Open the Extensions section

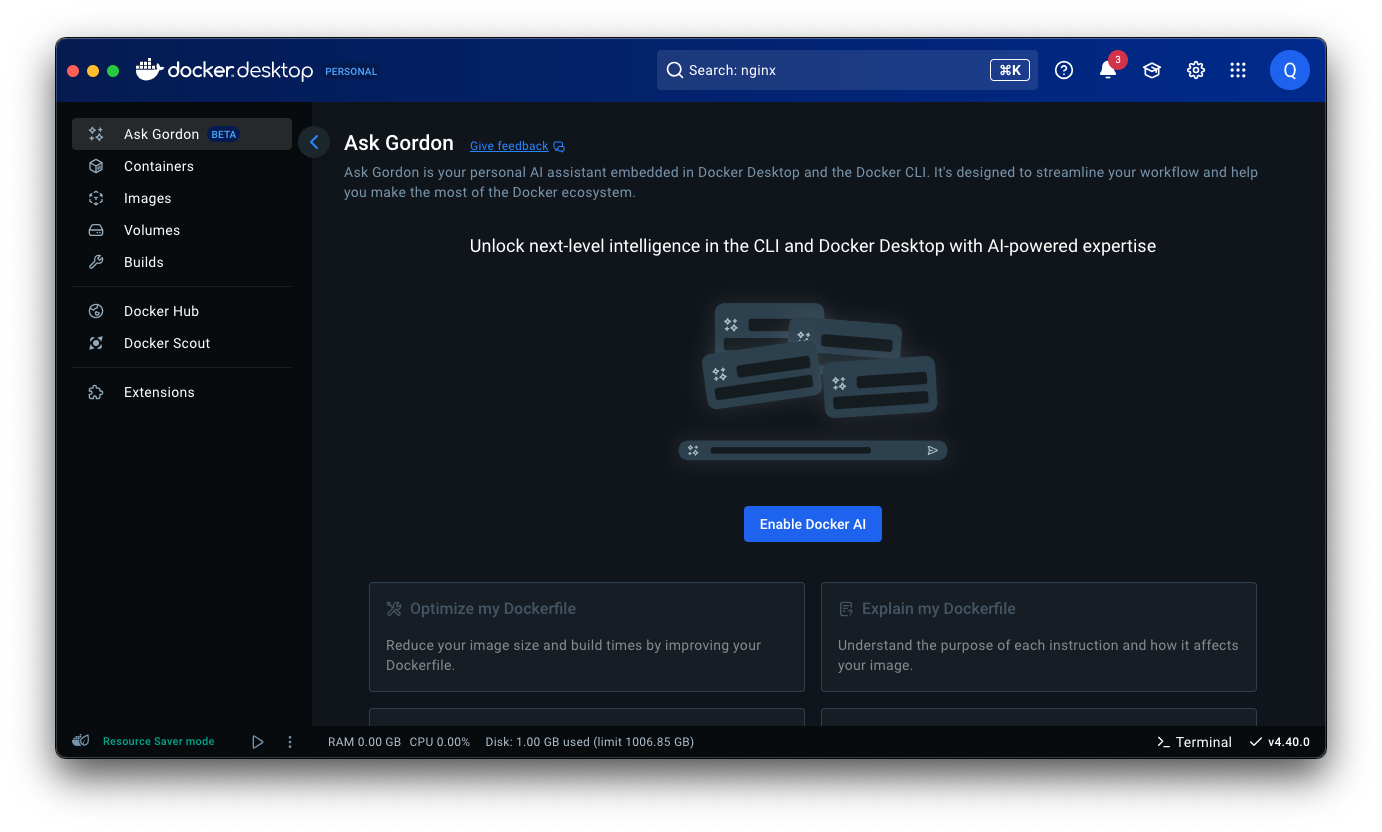[182, 392]
